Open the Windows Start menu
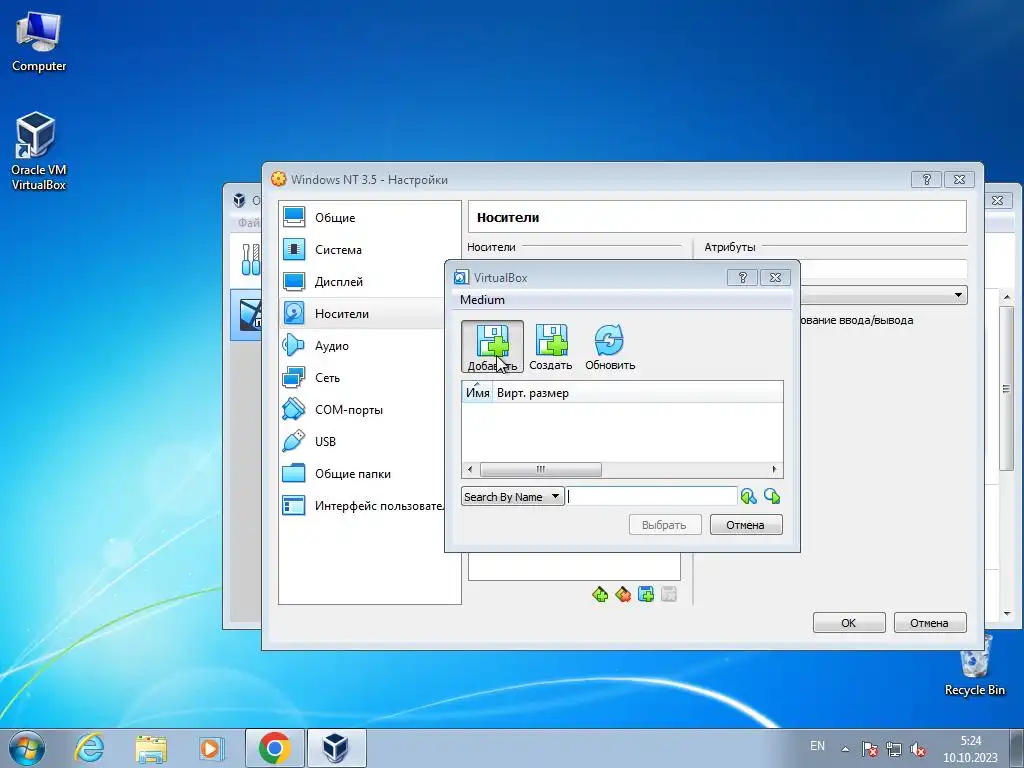The image size is (1024, 768). click(x=27, y=748)
